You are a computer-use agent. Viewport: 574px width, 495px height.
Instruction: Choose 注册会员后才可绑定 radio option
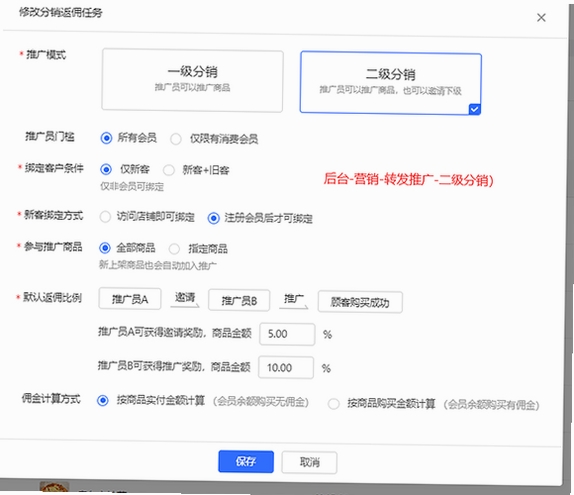(213, 218)
